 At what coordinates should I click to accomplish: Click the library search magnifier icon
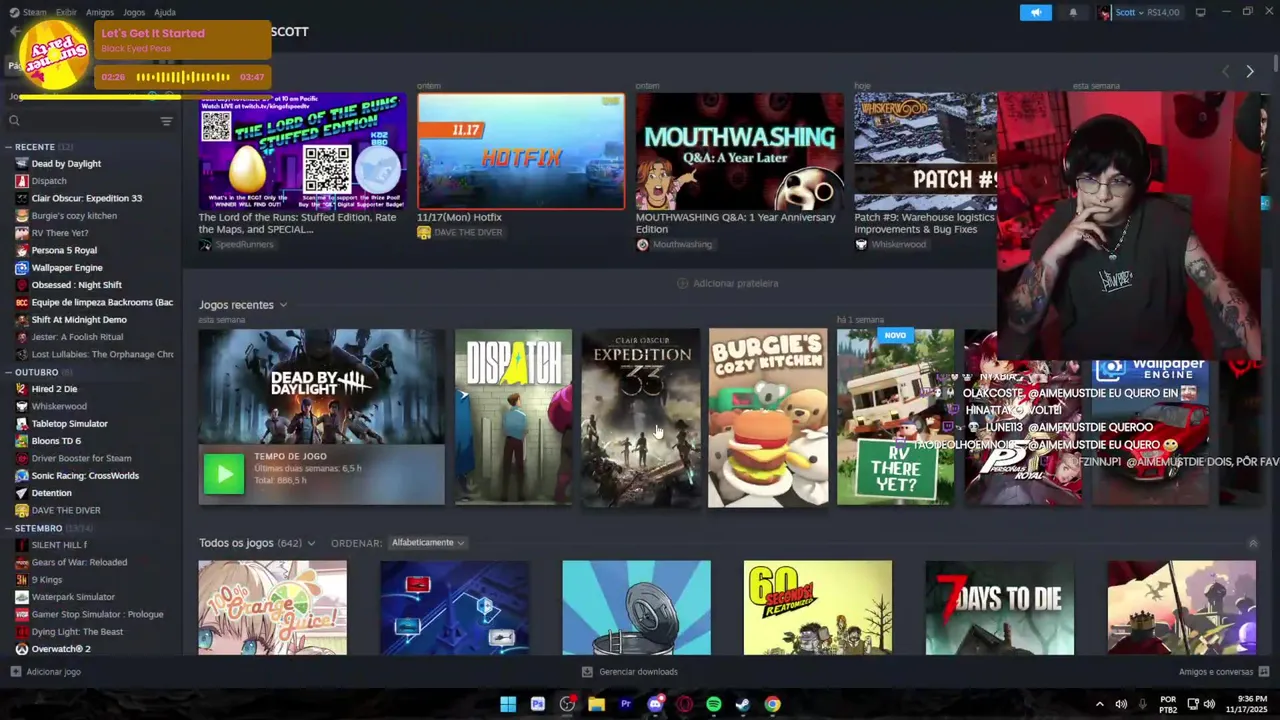14,121
